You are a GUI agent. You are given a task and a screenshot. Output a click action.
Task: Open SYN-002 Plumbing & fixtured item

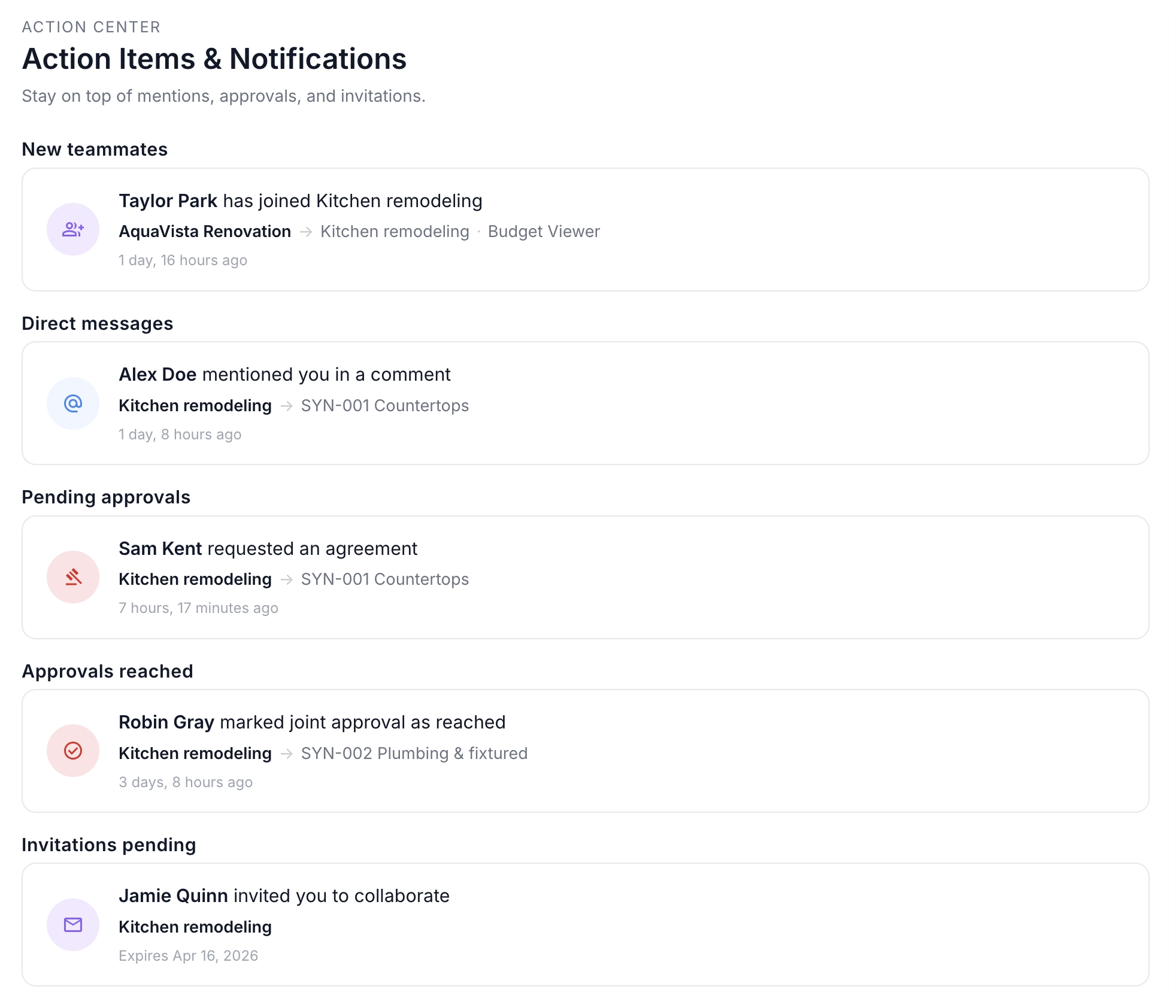(414, 754)
